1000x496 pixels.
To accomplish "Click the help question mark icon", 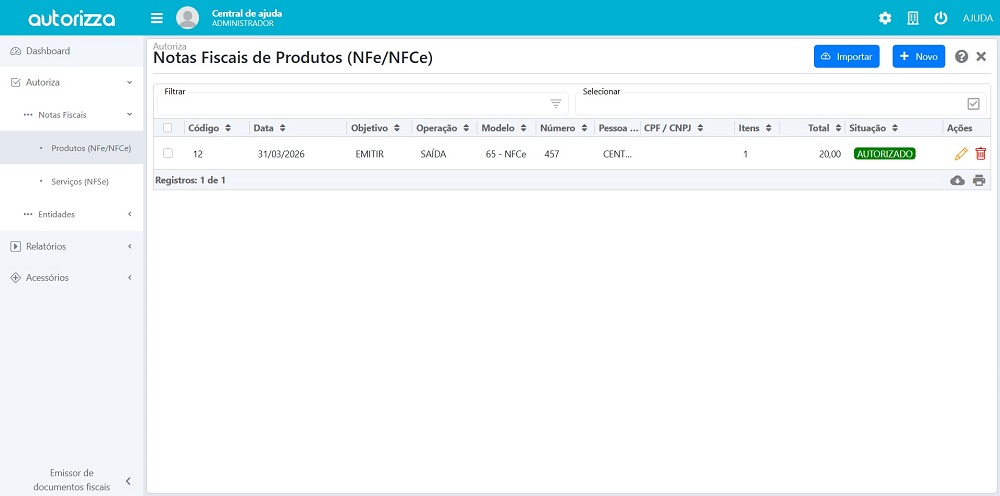I will 961,57.
